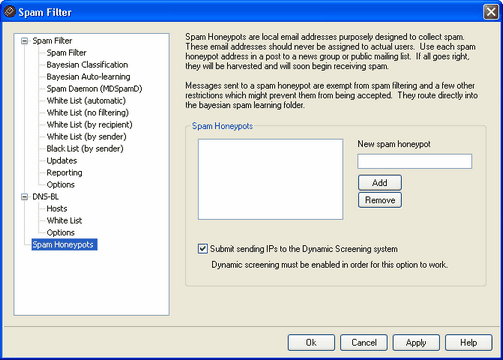Select Options under DNS-BL
Image resolution: width=503 pixels, height=360 pixels.
click(61, 233)
